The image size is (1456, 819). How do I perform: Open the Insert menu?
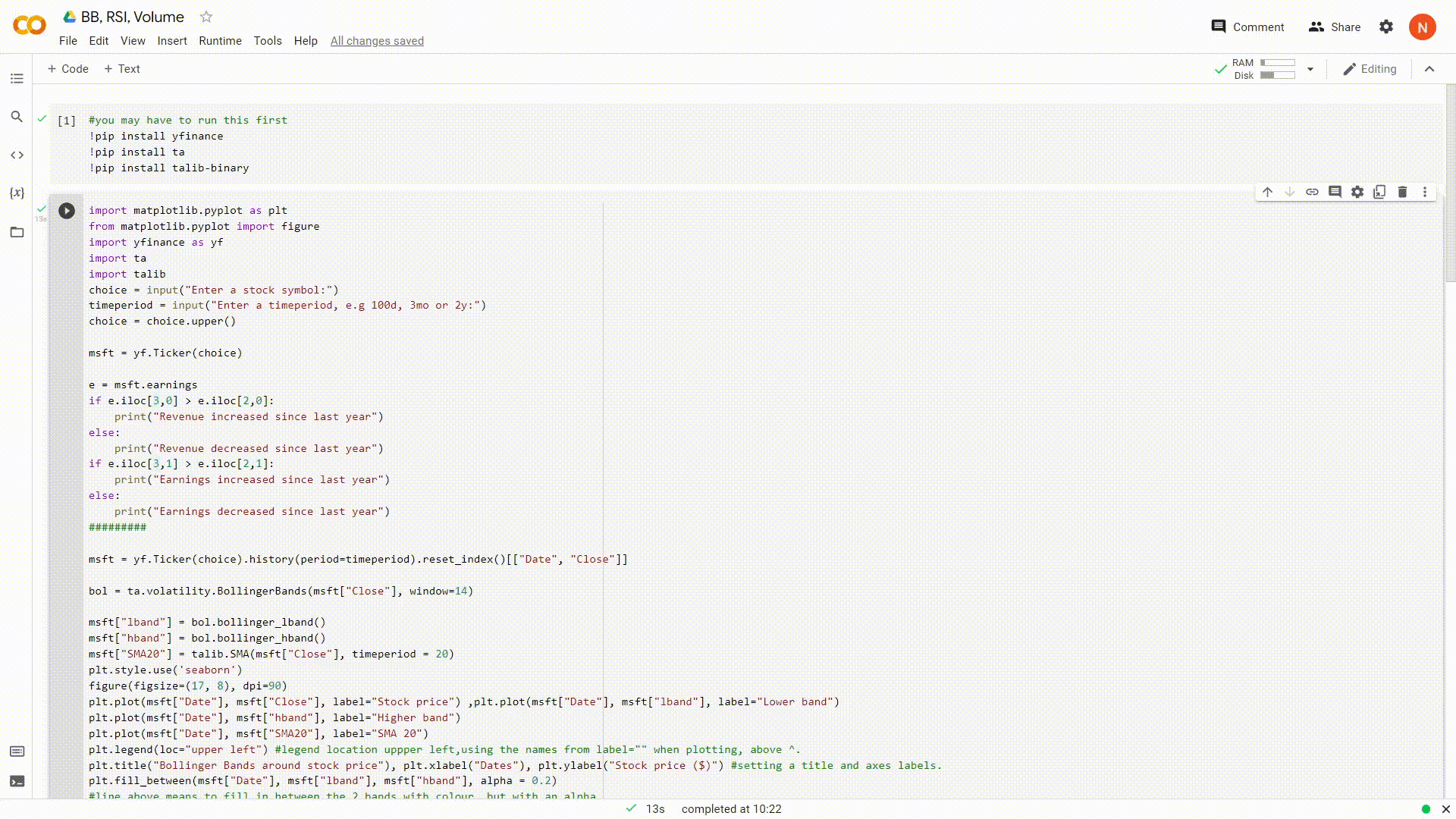point(172,41)
